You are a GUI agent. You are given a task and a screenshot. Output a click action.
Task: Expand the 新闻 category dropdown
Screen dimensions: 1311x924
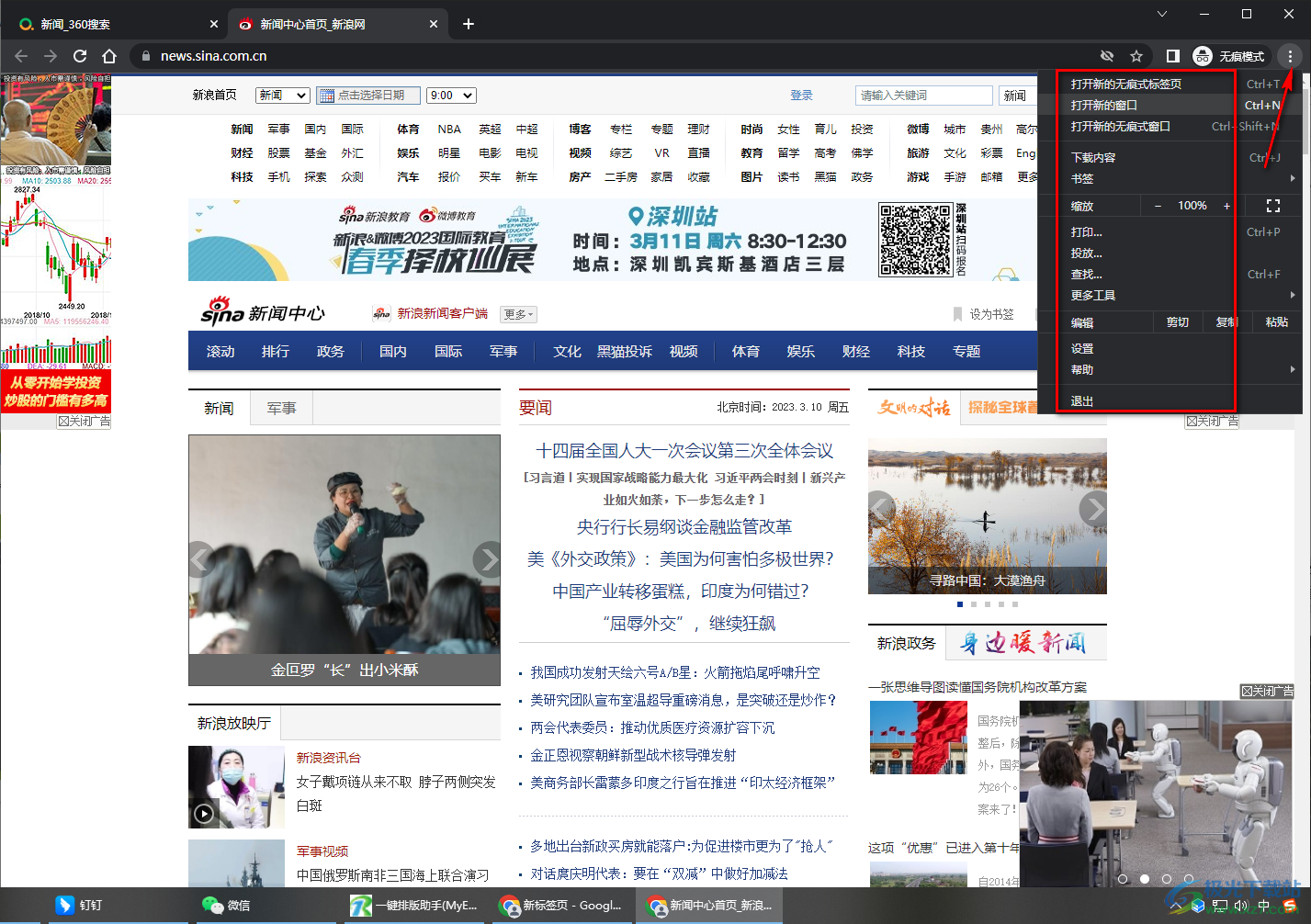[x=283, y=96]
